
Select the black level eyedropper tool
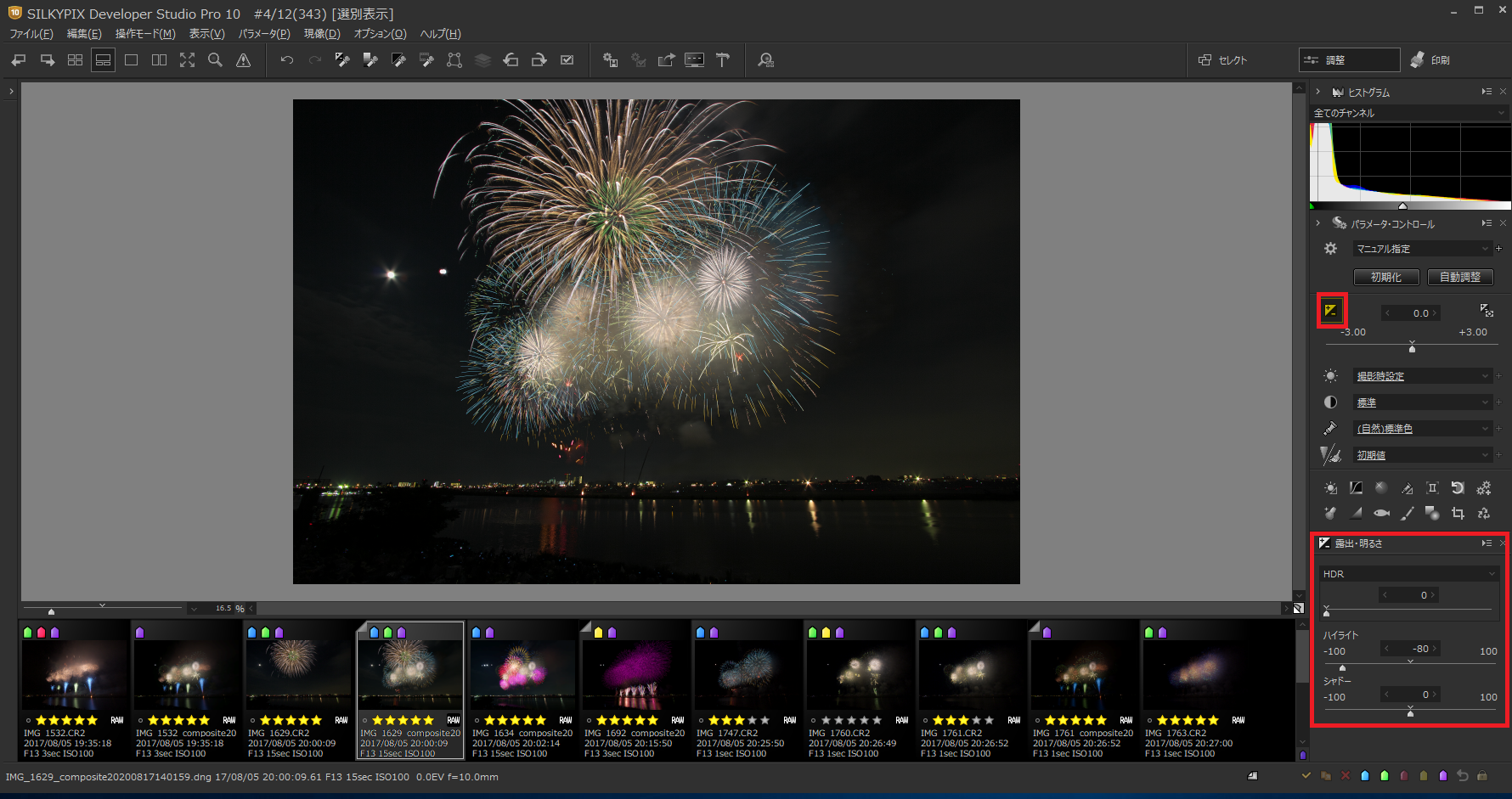click(398, 60)
